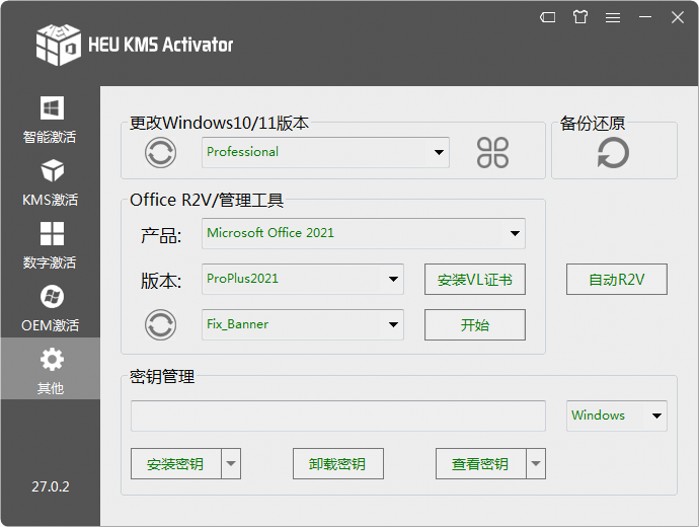This screenshot has height=527, width=699.
Task: Expand the arrow beside 安装密钥 button
Action: 231,464
